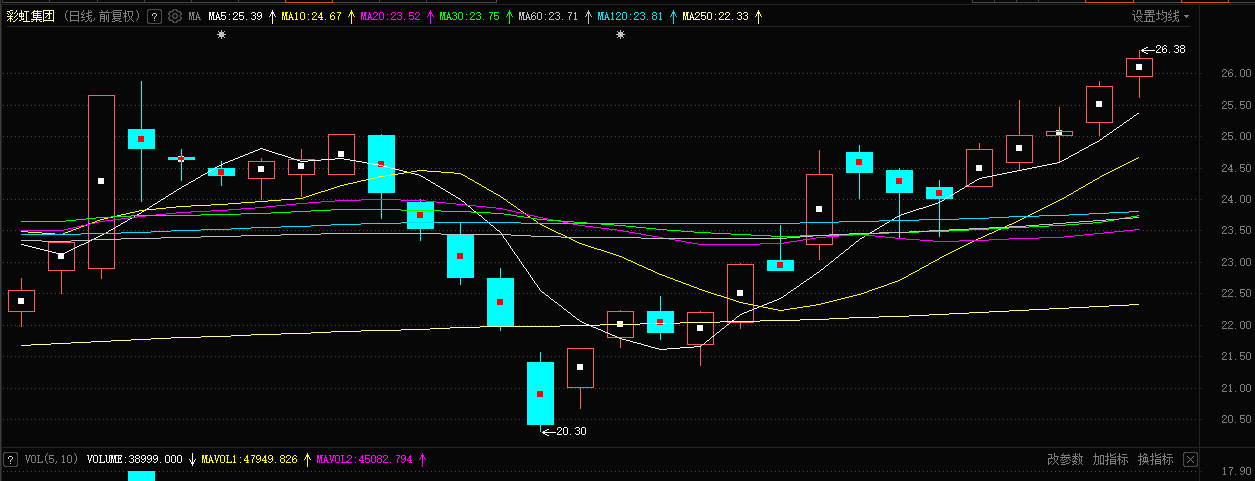1255x481 pixels.
Task: Open the gear settings icon beside MA
Action: click(175, 17)
